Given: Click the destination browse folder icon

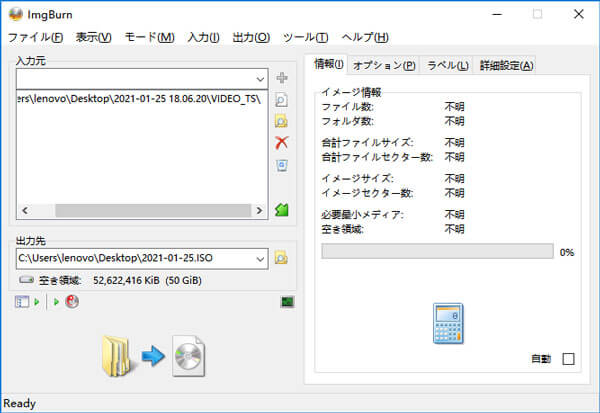Looking at the screenshot, I should point(281,258).
